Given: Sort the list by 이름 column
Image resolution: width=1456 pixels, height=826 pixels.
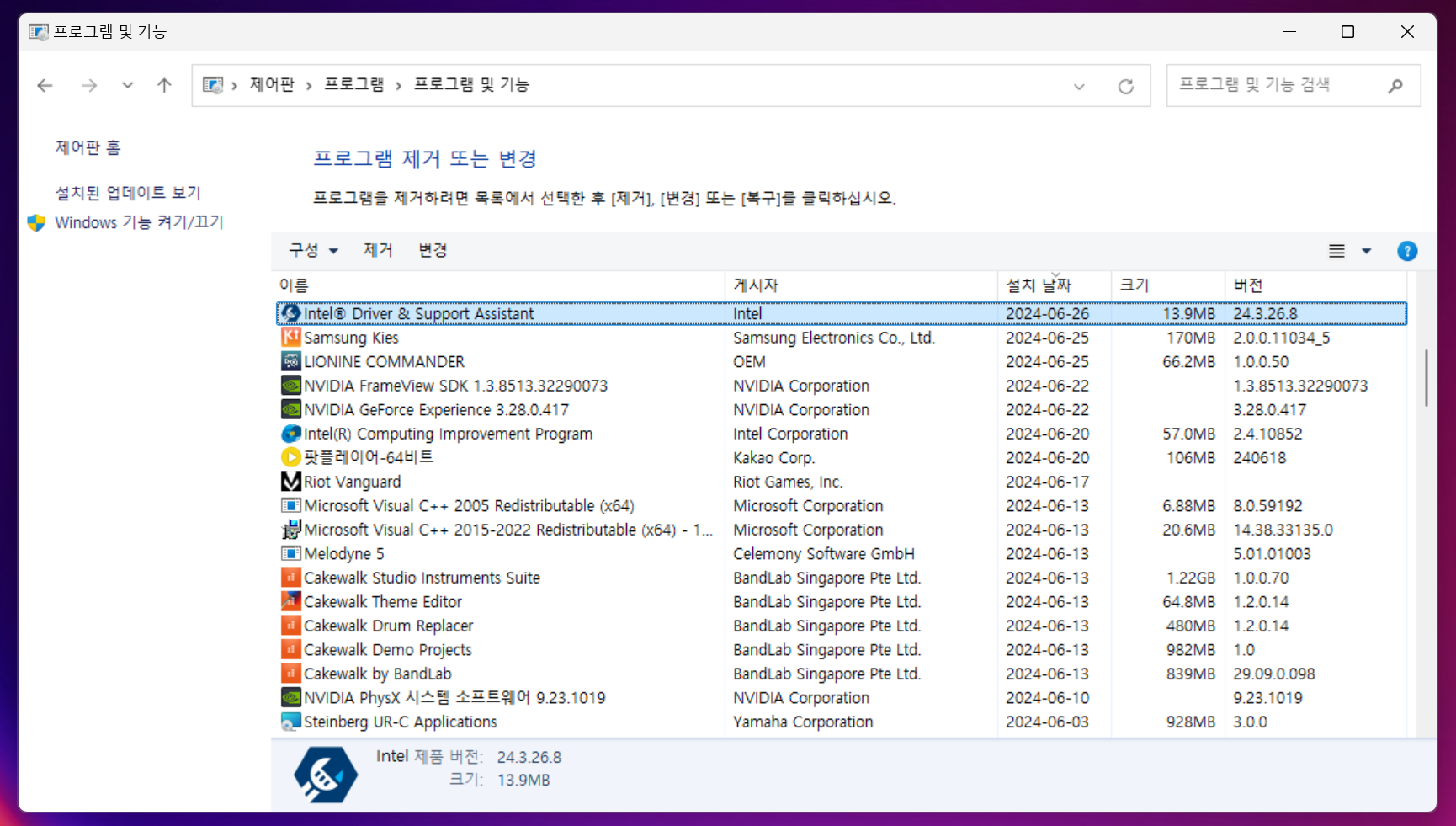Looking at the screenshot, I should pyautogui.click(x=500, y=285).
